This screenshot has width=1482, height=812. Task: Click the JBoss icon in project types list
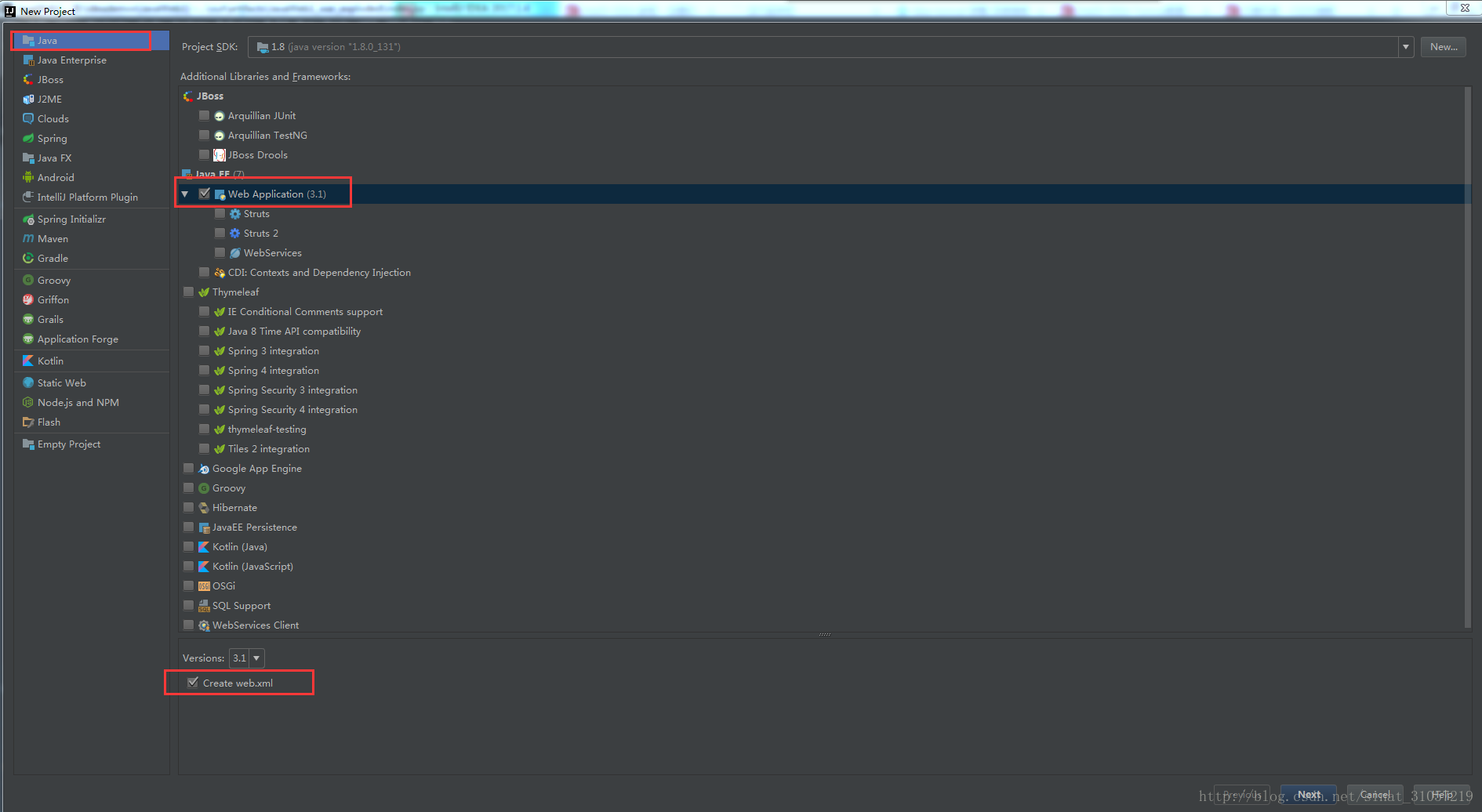28,79
